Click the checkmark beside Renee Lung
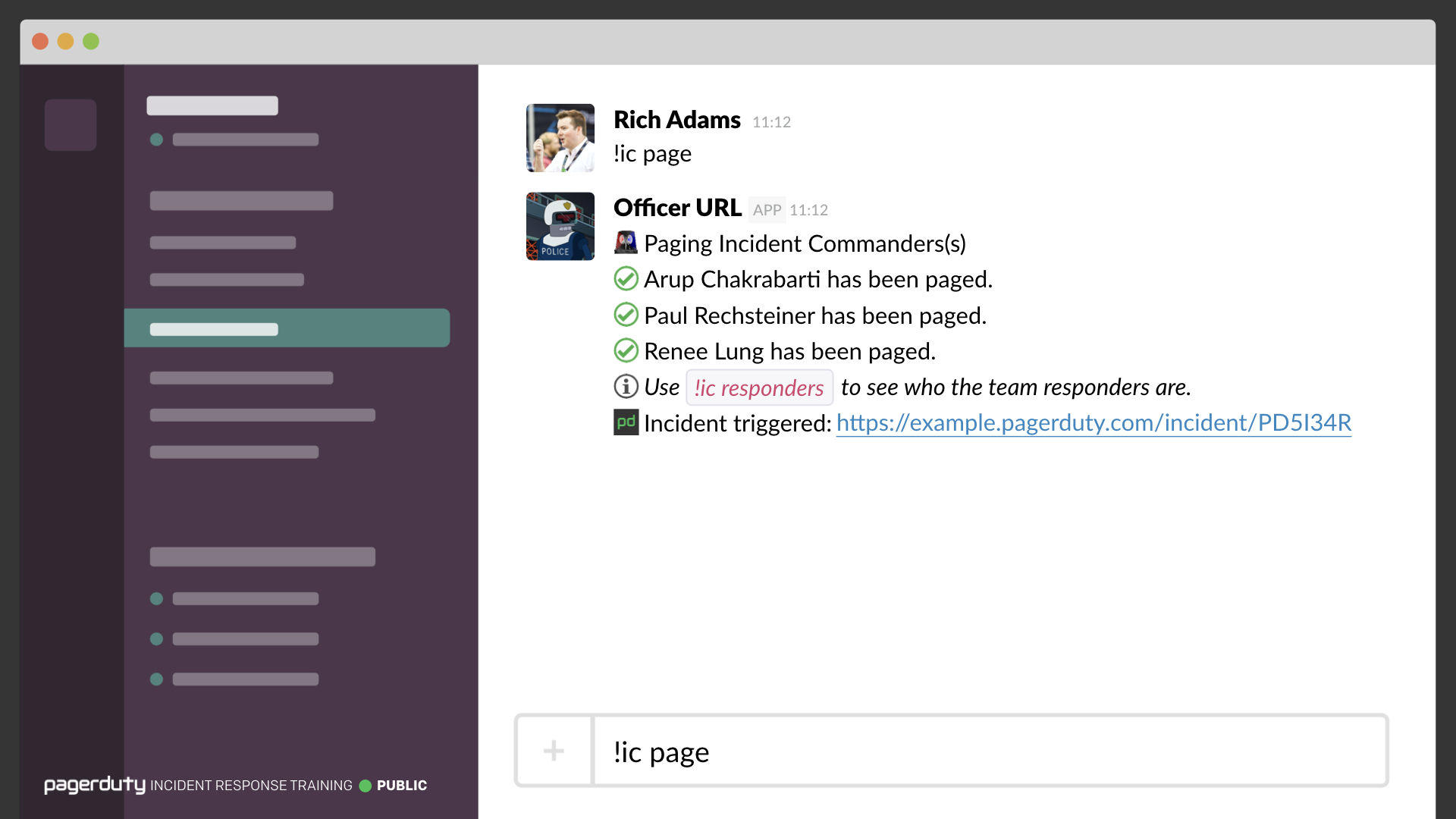This screenshot has width=1456, height=819. click(626, 350)
